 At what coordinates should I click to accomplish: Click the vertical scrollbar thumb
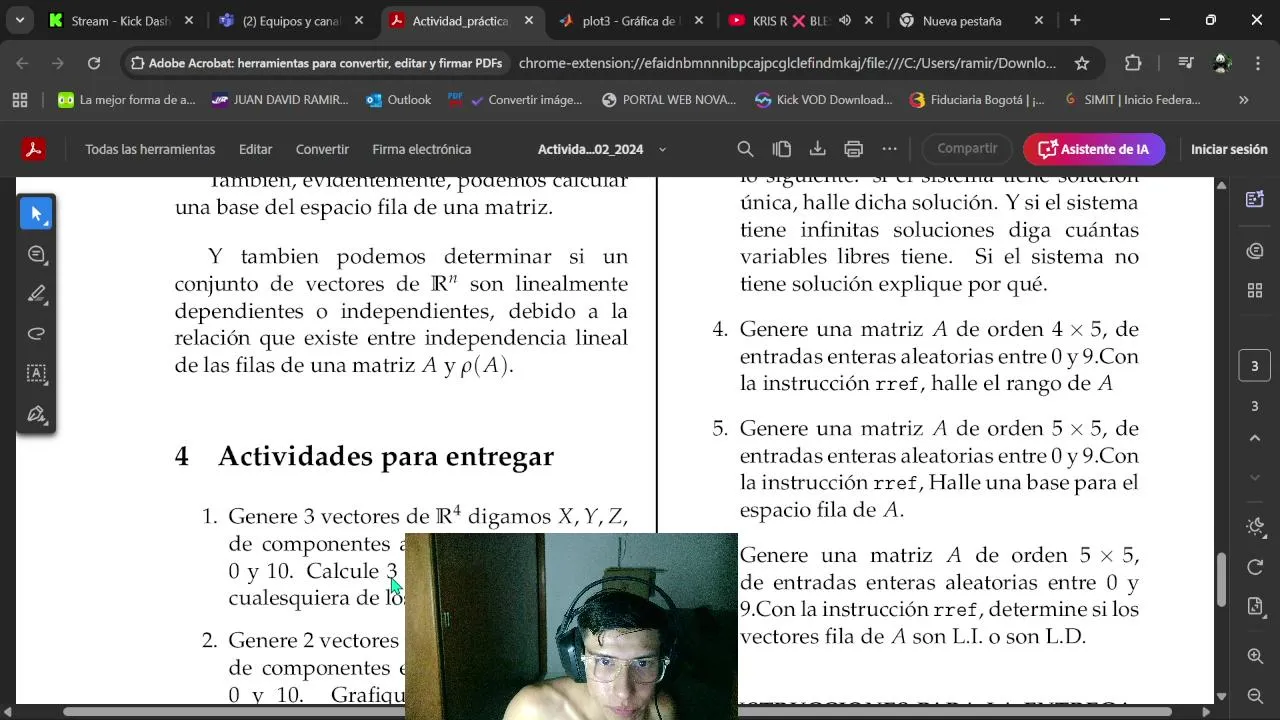[x=1221, y=580]
